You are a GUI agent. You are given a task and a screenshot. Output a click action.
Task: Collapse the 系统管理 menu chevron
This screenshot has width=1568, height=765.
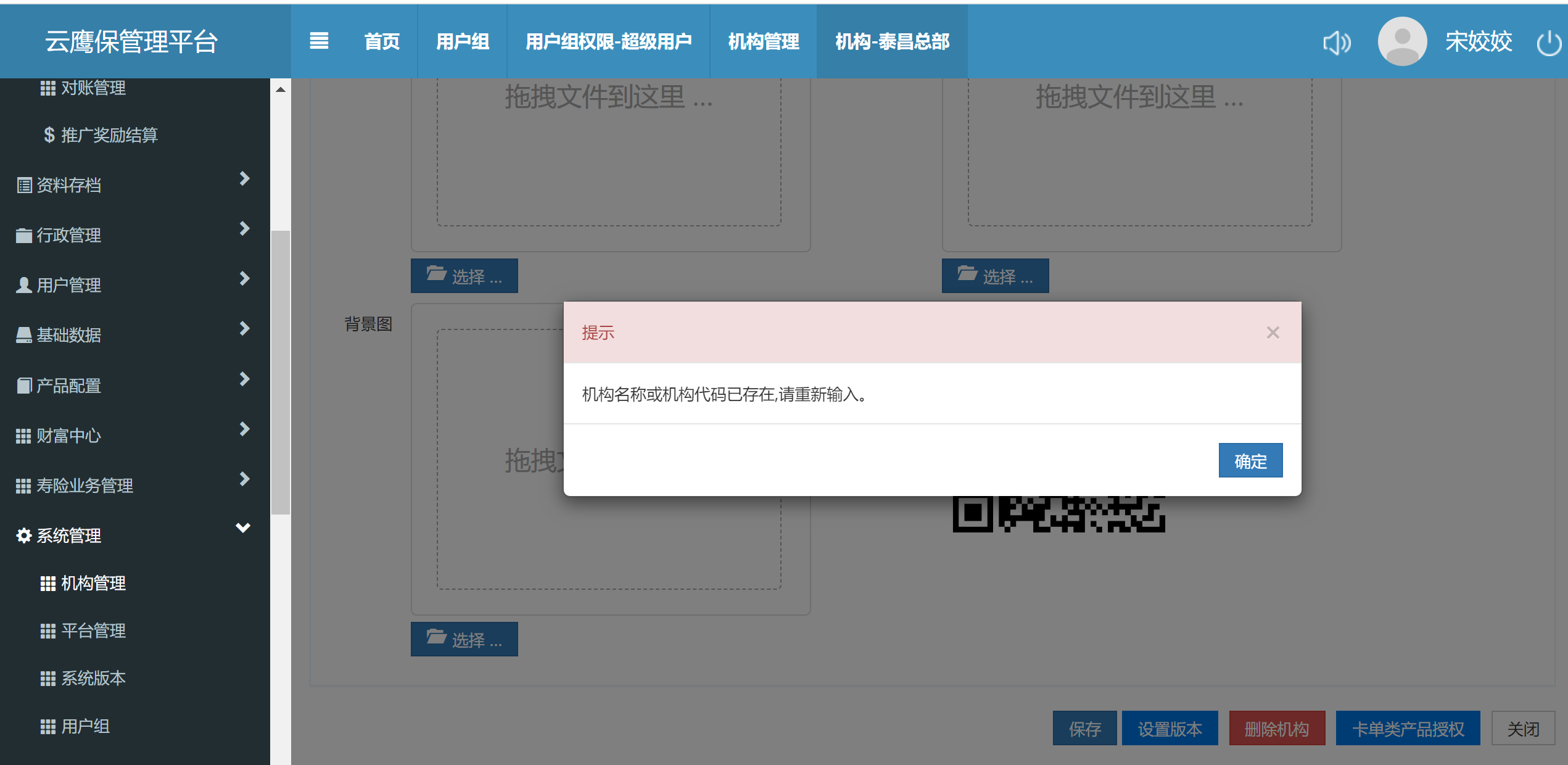(x=243, y=528)
